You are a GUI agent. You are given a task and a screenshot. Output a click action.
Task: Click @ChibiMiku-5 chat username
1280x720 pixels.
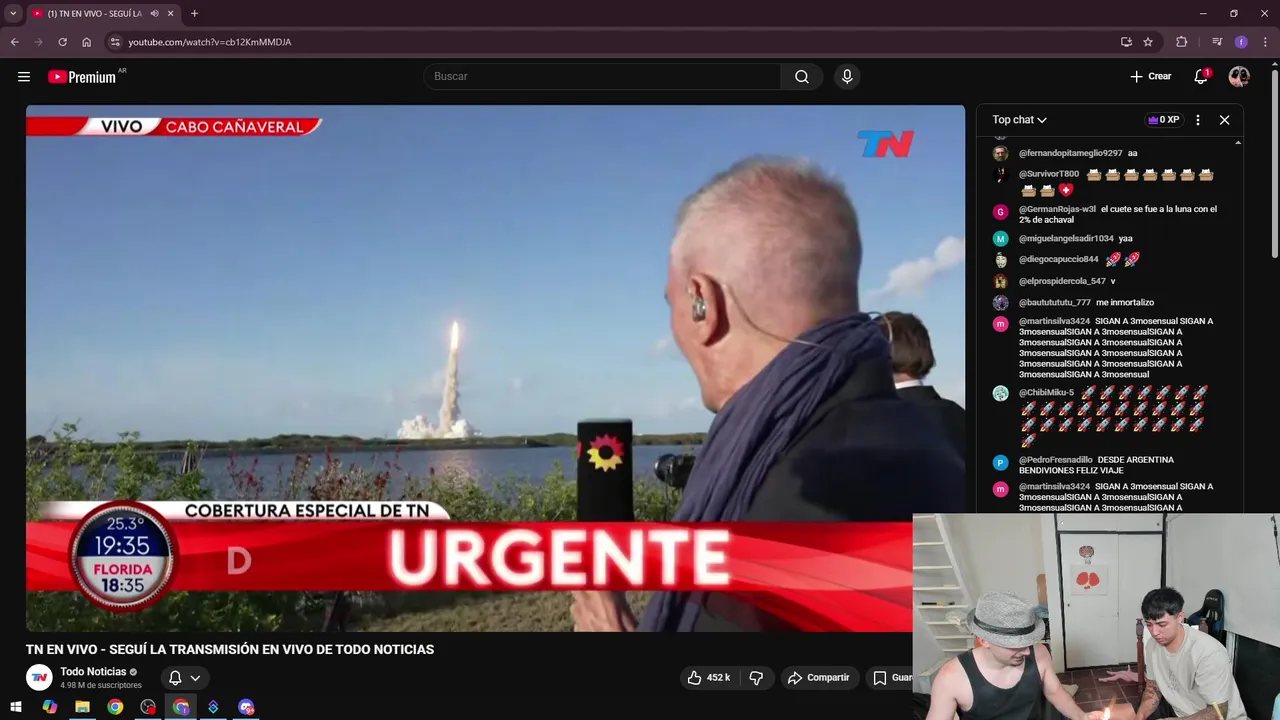(1046, 393)
